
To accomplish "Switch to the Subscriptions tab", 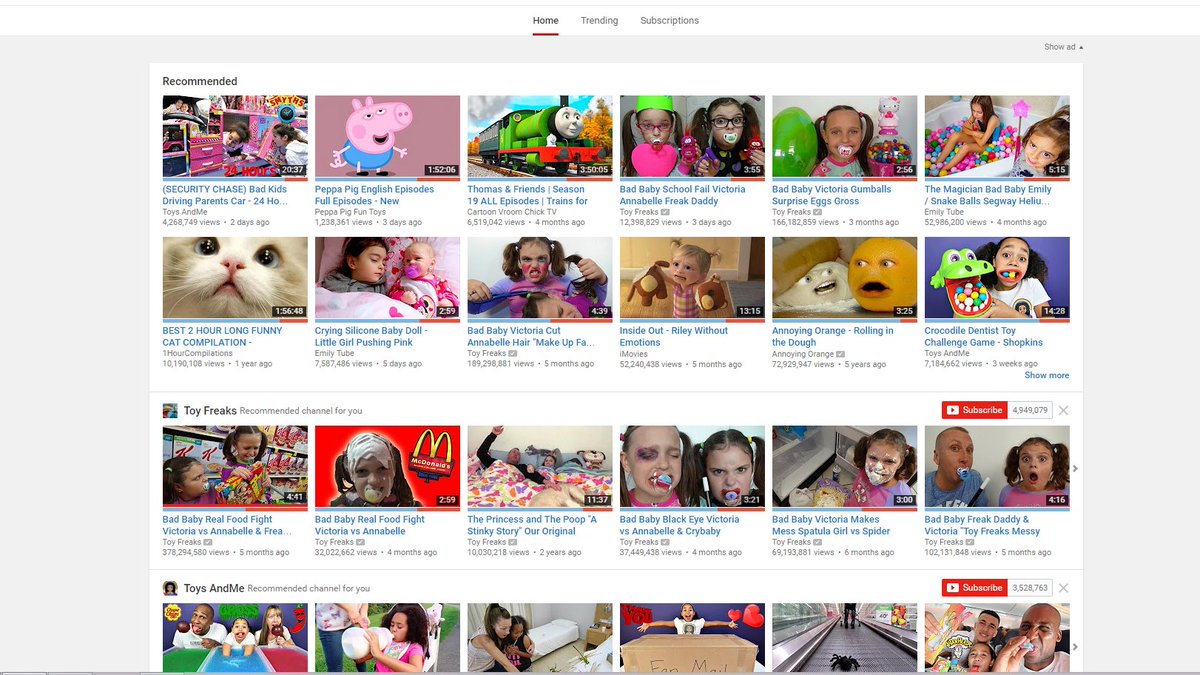I will (x=669, y=20).
